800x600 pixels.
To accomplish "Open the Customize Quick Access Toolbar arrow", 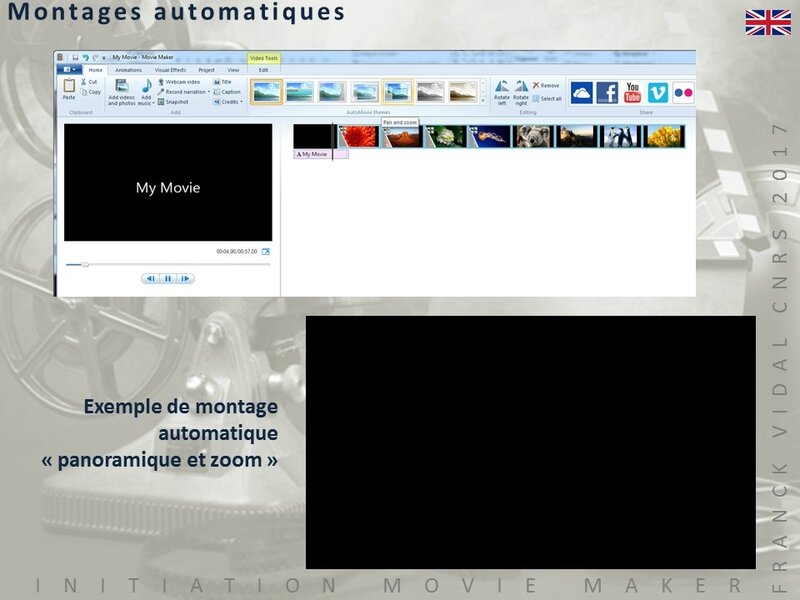I will (x=104, y=58).
